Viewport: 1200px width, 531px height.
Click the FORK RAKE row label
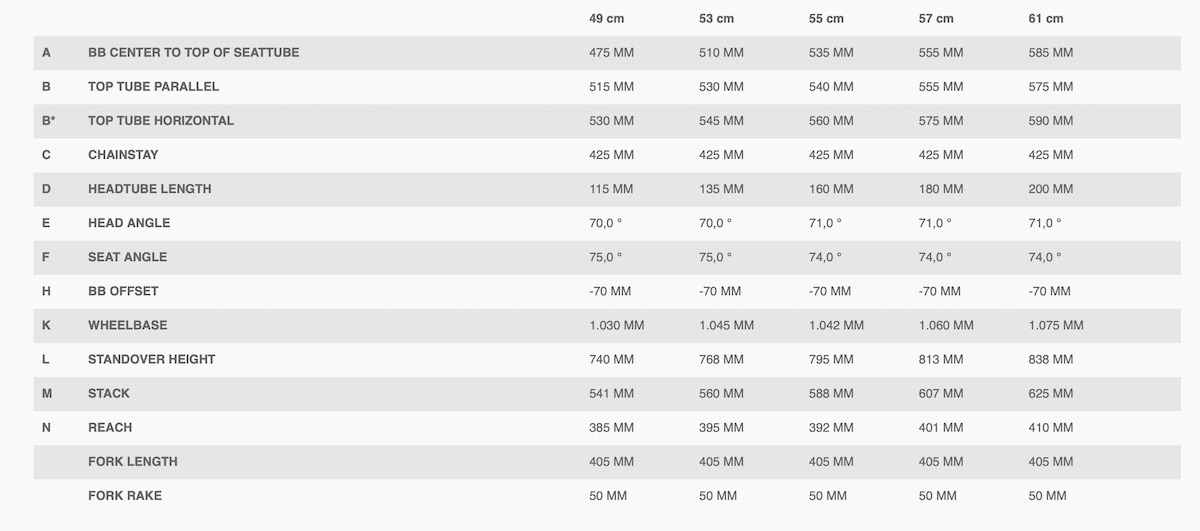(125, 495)
